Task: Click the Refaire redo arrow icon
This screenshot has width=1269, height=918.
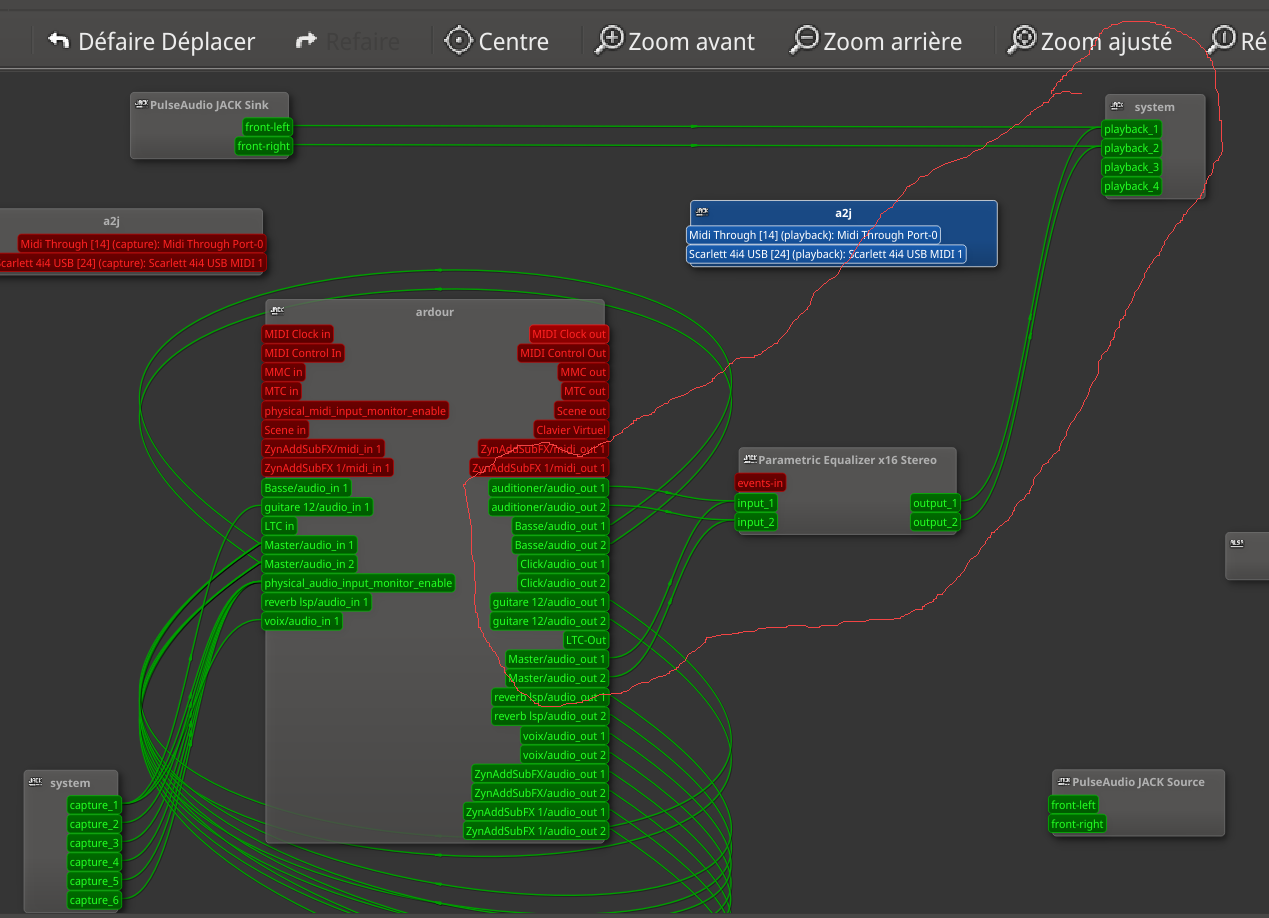Action: point(307,41)
